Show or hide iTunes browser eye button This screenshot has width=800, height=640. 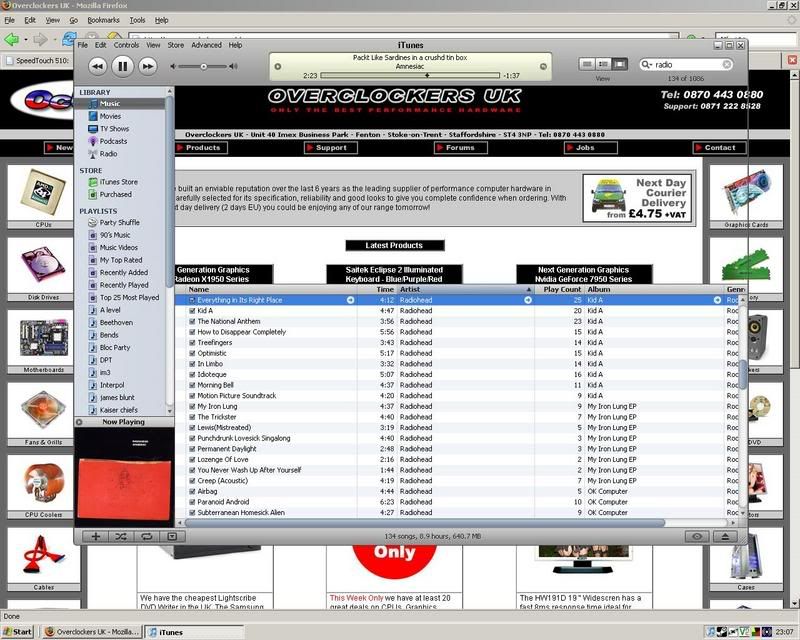coord(697,536)
